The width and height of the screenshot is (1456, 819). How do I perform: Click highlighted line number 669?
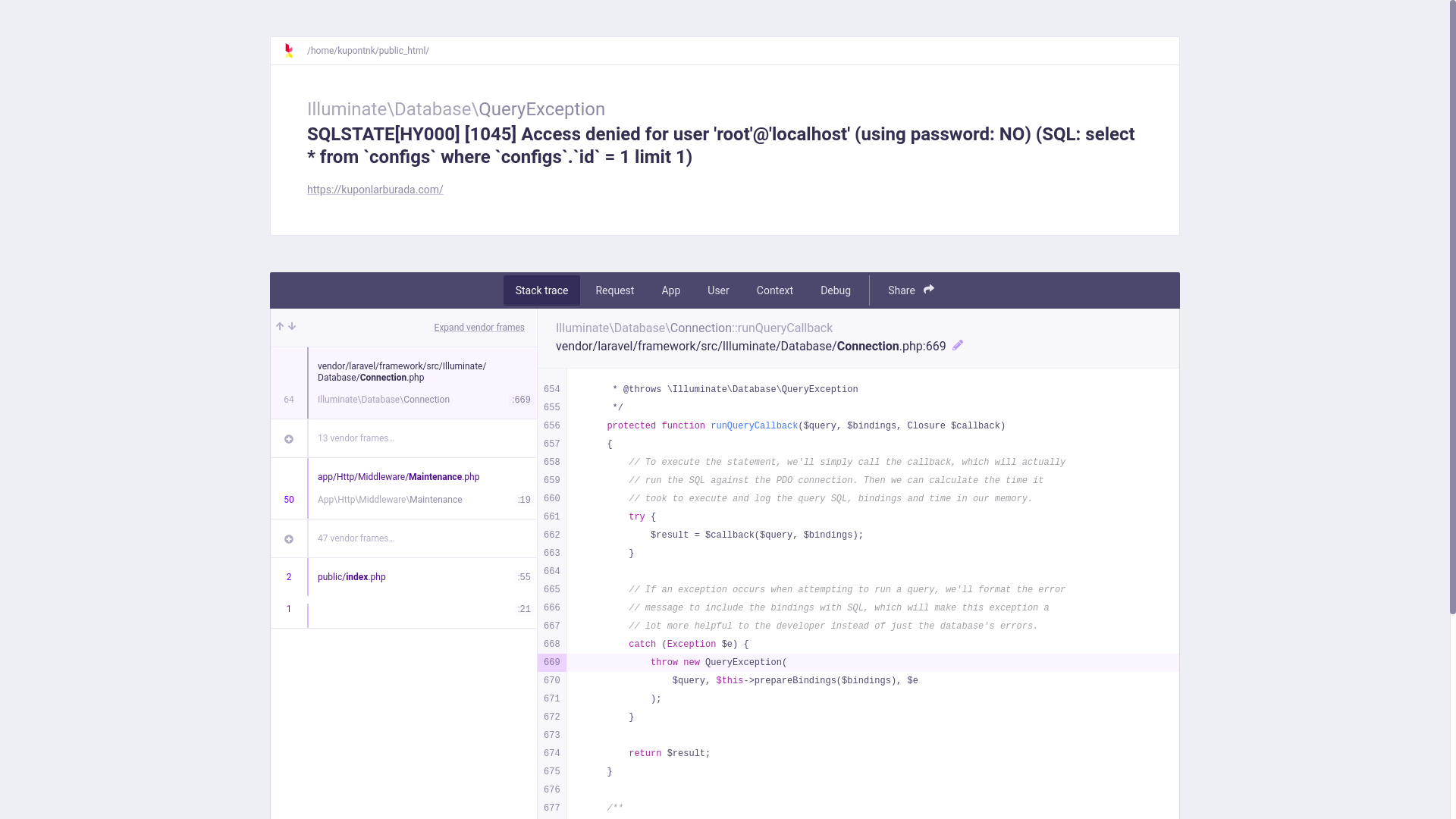point(551,663)
